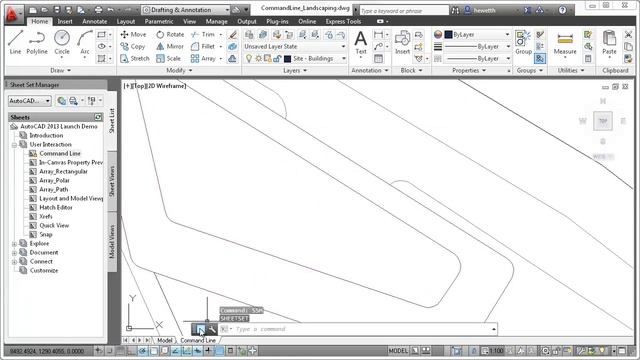Activate the Fillet tool
This screenshot has width=640, height=360.
(x=203, y=47)
